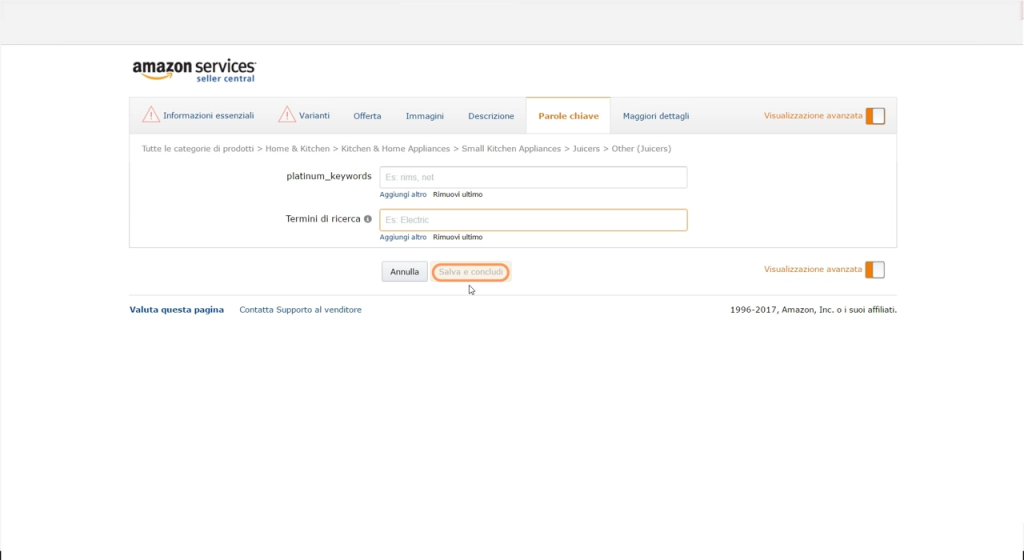Select the Parole chiave tab
Viewport: 1024px width, 560px height.
(x=568, y=116)
